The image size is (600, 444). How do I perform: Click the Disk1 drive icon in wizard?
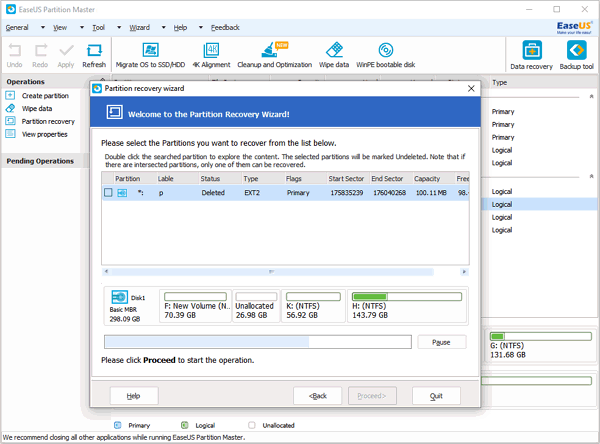click(119, 297)
